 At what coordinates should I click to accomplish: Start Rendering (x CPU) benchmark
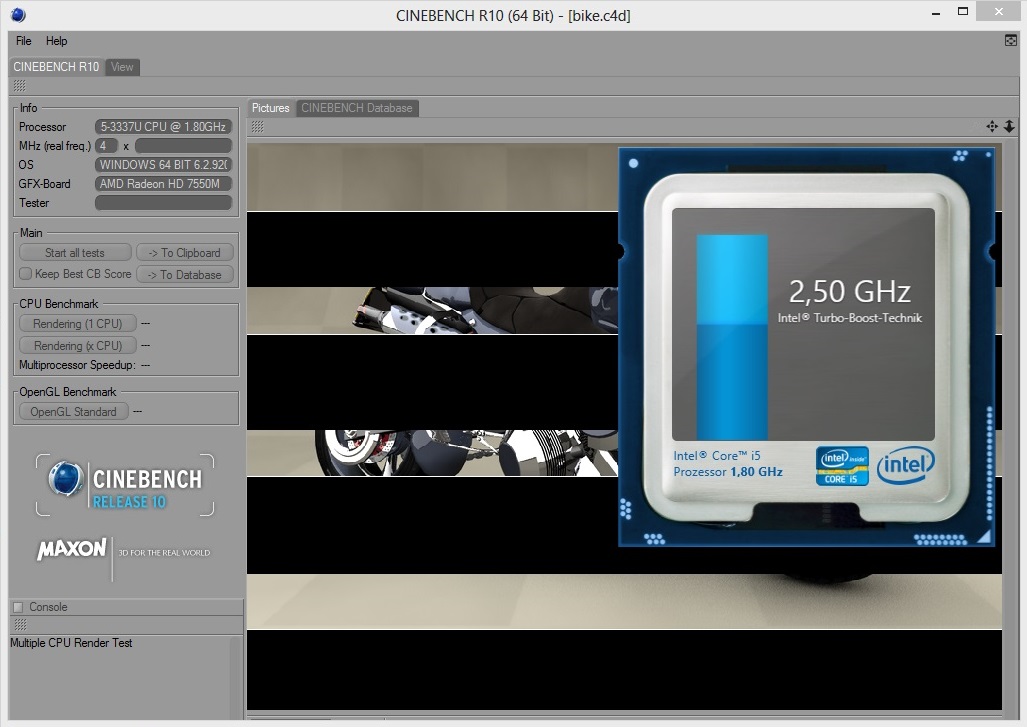tap(77, 345)
